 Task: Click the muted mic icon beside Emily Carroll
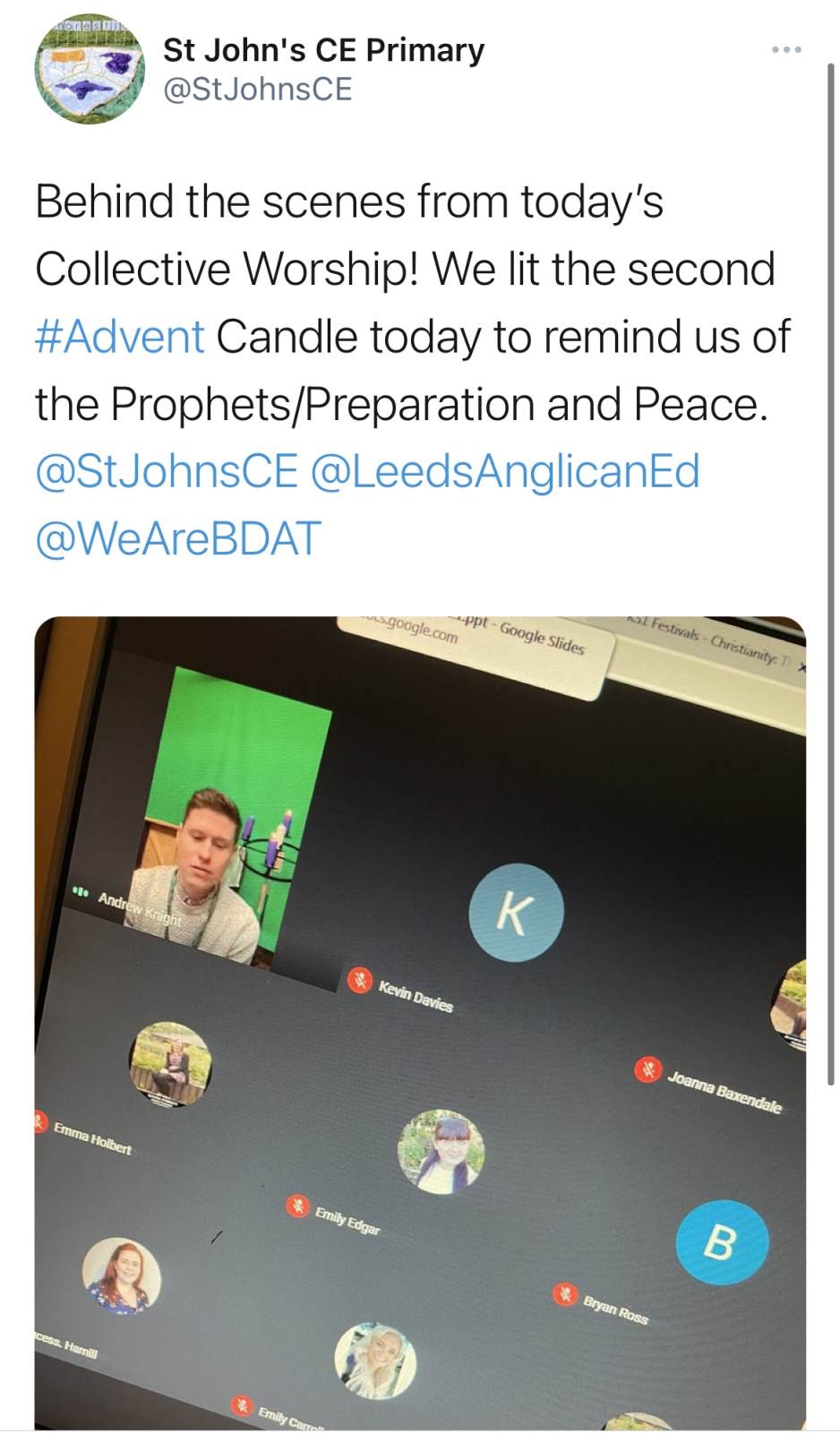242,1405
